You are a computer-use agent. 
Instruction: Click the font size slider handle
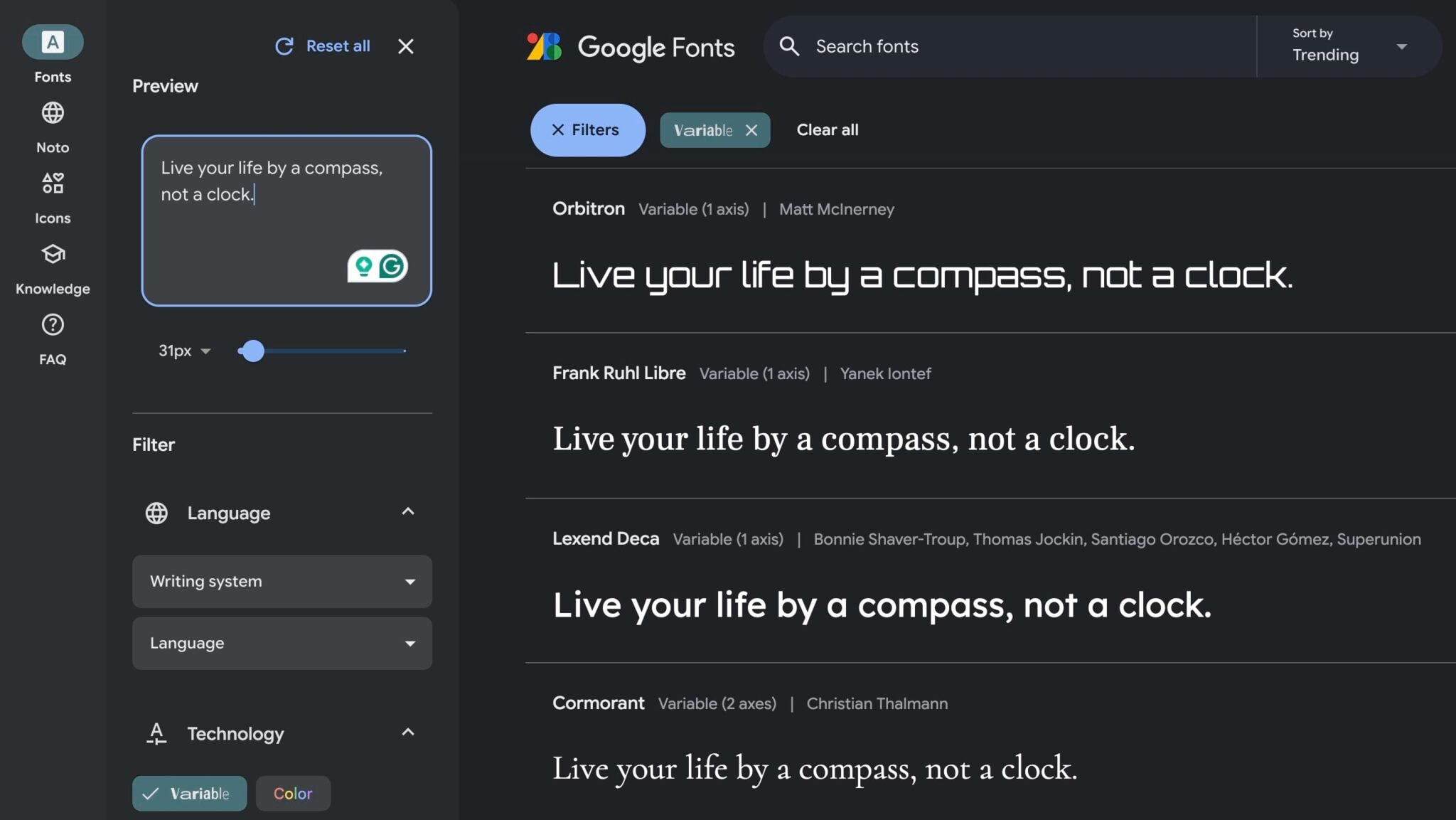coord(252,351)
